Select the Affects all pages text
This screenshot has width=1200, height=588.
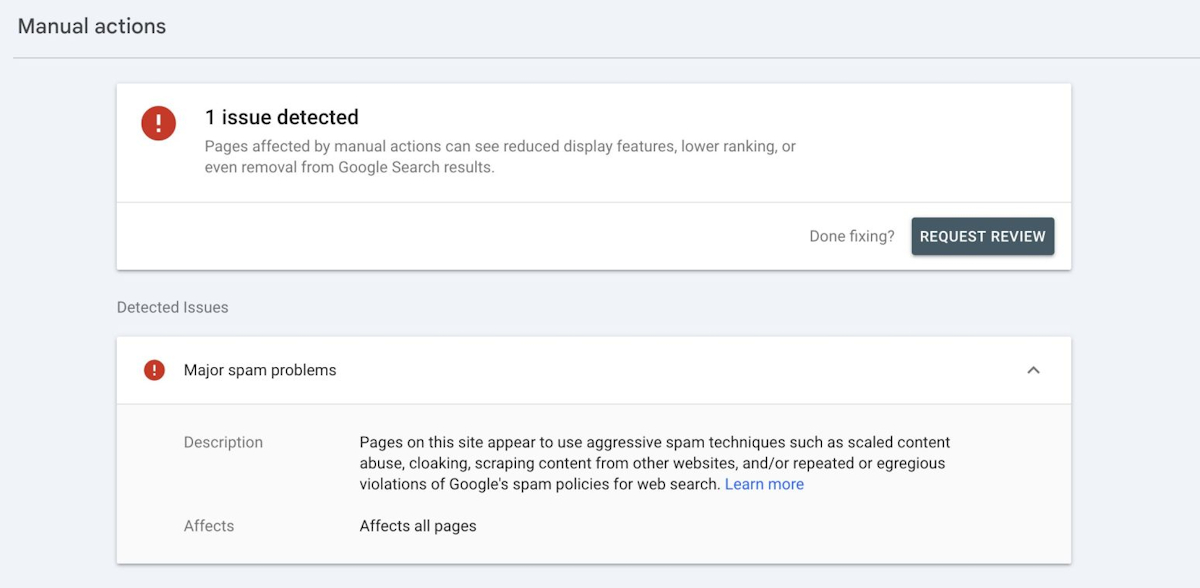point(418,525)
